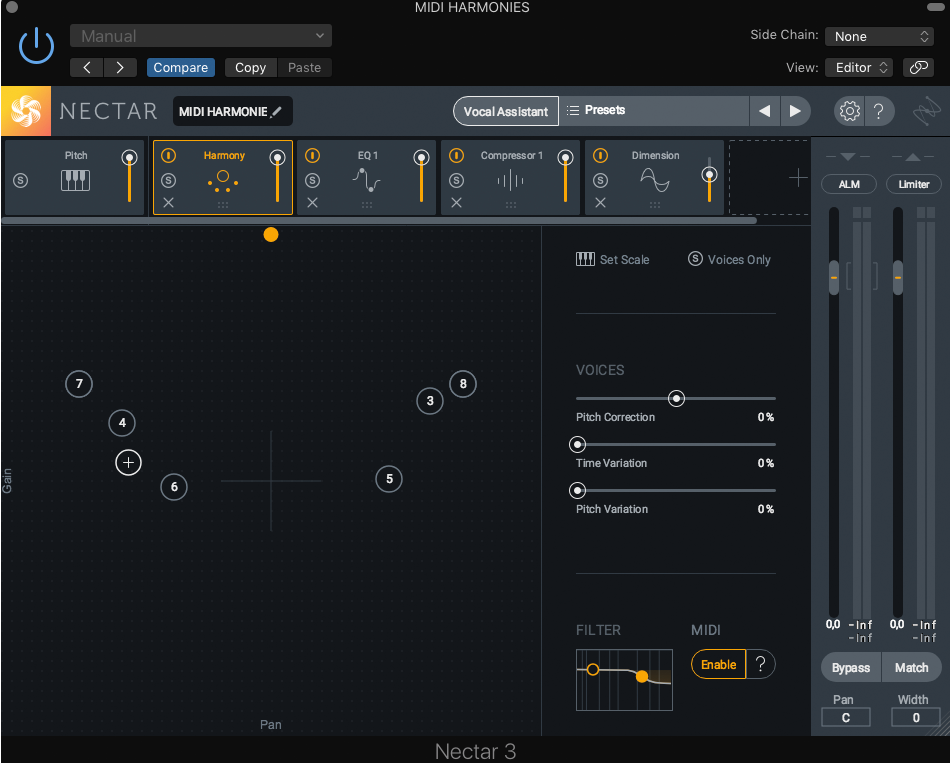Screen dimensions: 950x763
Task: Select harmony voice 3
Action: [430, 401]
